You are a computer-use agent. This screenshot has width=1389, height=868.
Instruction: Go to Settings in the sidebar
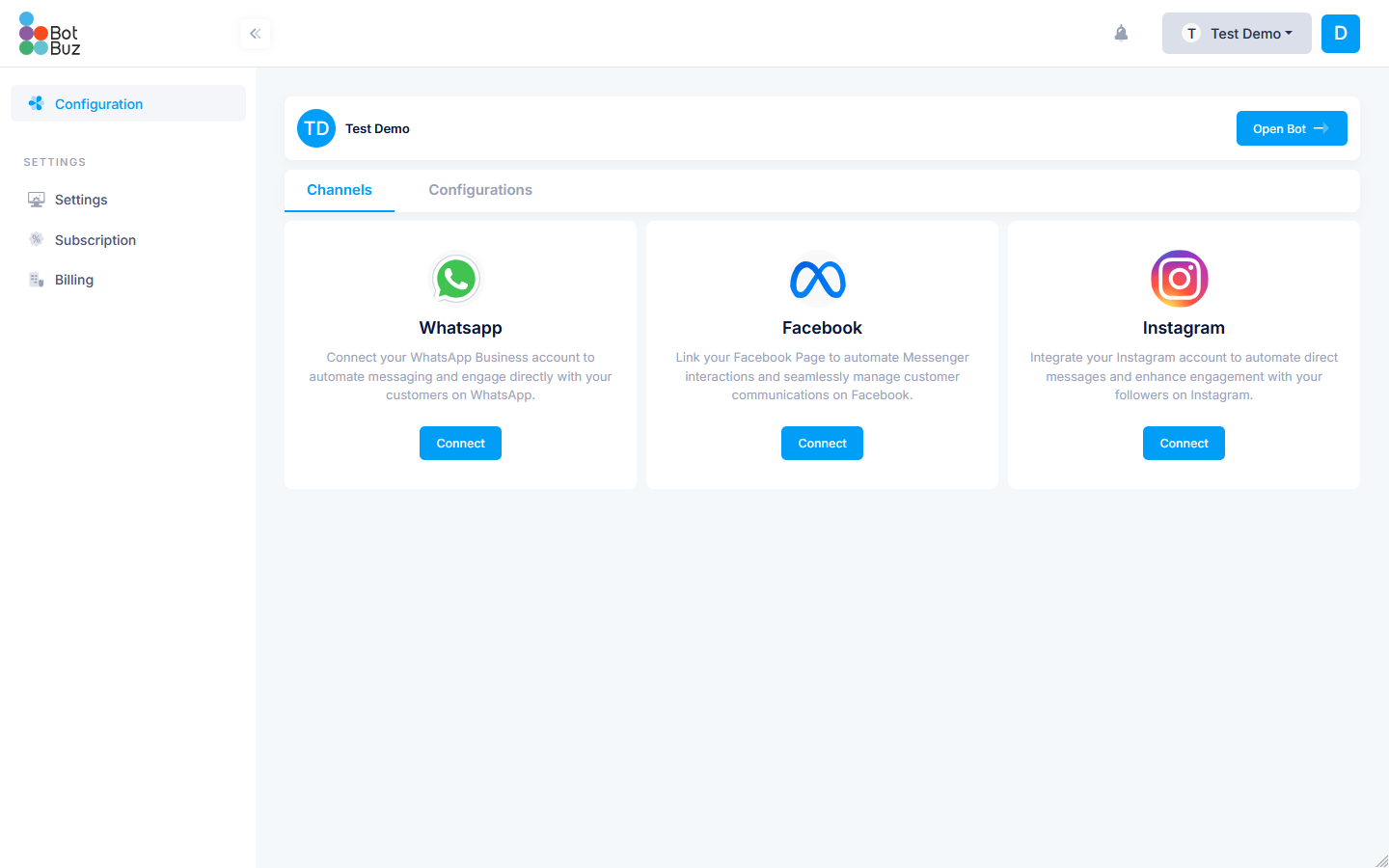coord(128,200)
